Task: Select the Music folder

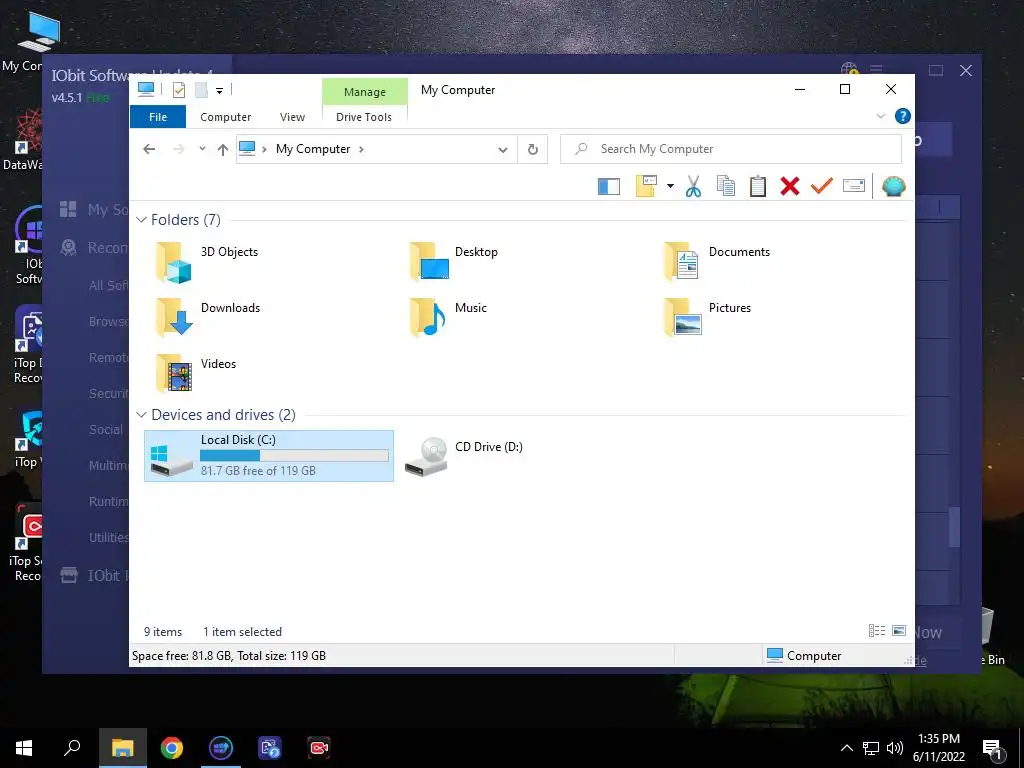Action: 449,317
